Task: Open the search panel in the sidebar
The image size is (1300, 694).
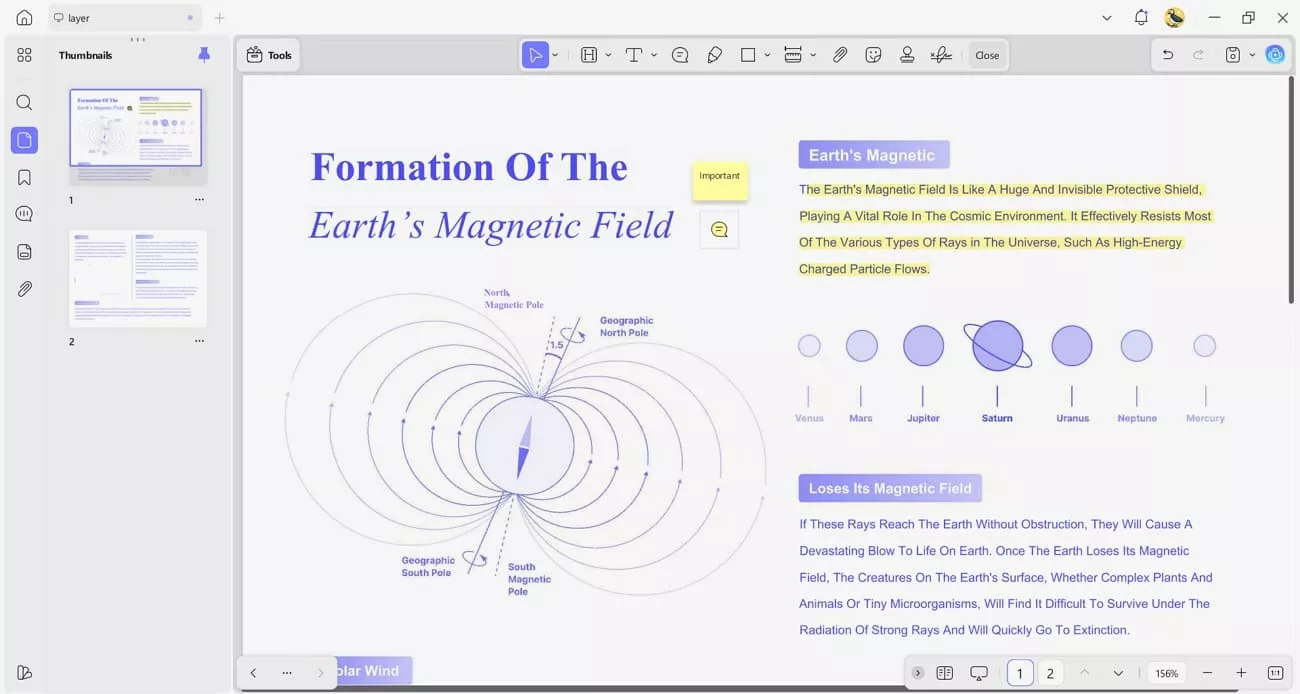Action: pyautogui.click(x=24, y=102)
